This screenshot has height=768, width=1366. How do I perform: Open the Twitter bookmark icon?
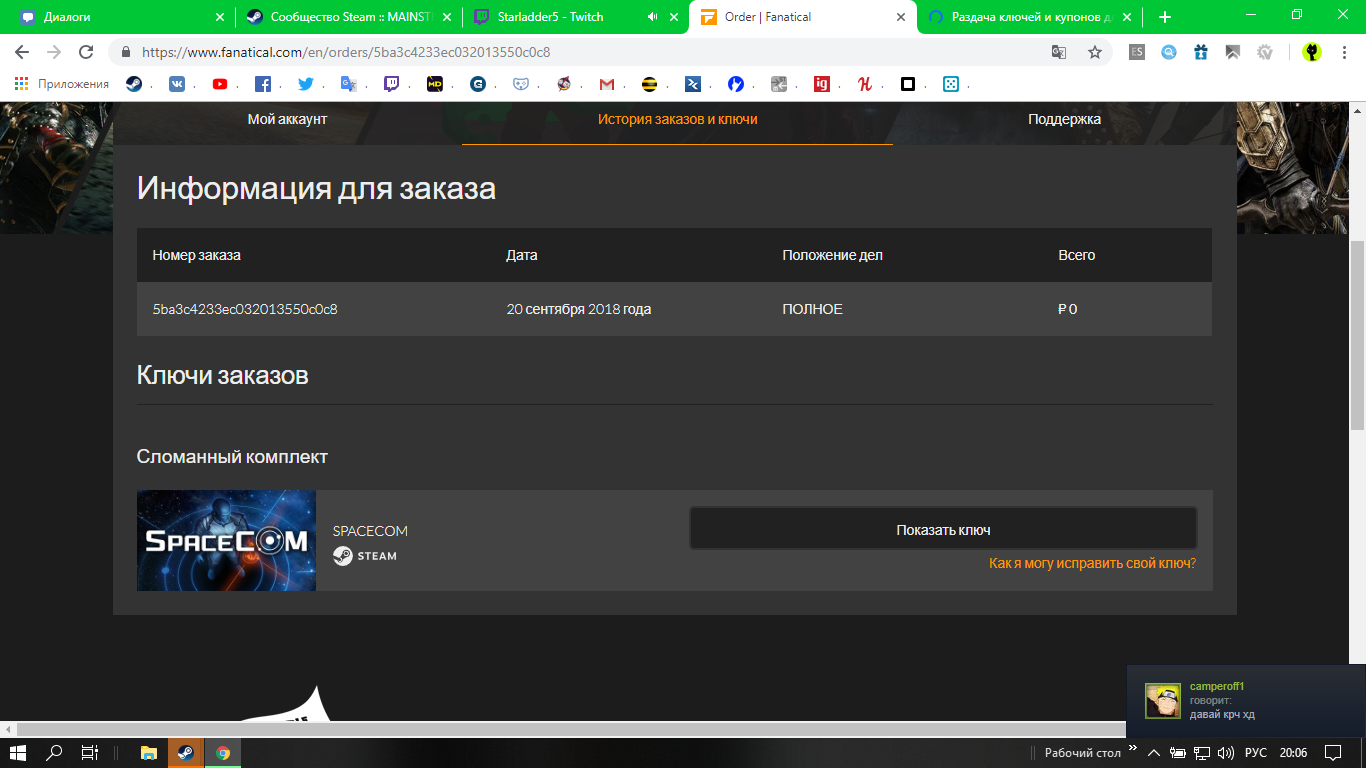[x=306, y=84]
